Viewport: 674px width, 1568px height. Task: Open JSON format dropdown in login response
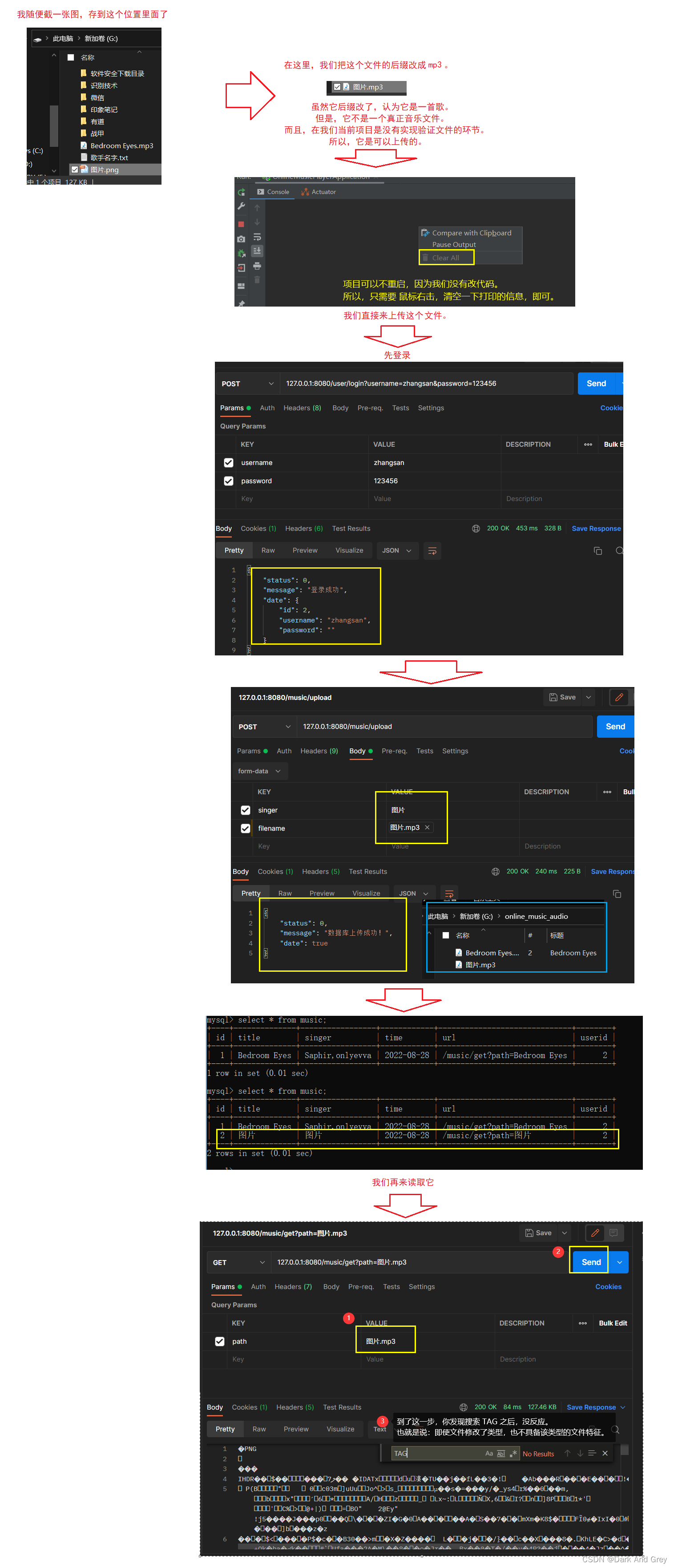click(397, 551)
